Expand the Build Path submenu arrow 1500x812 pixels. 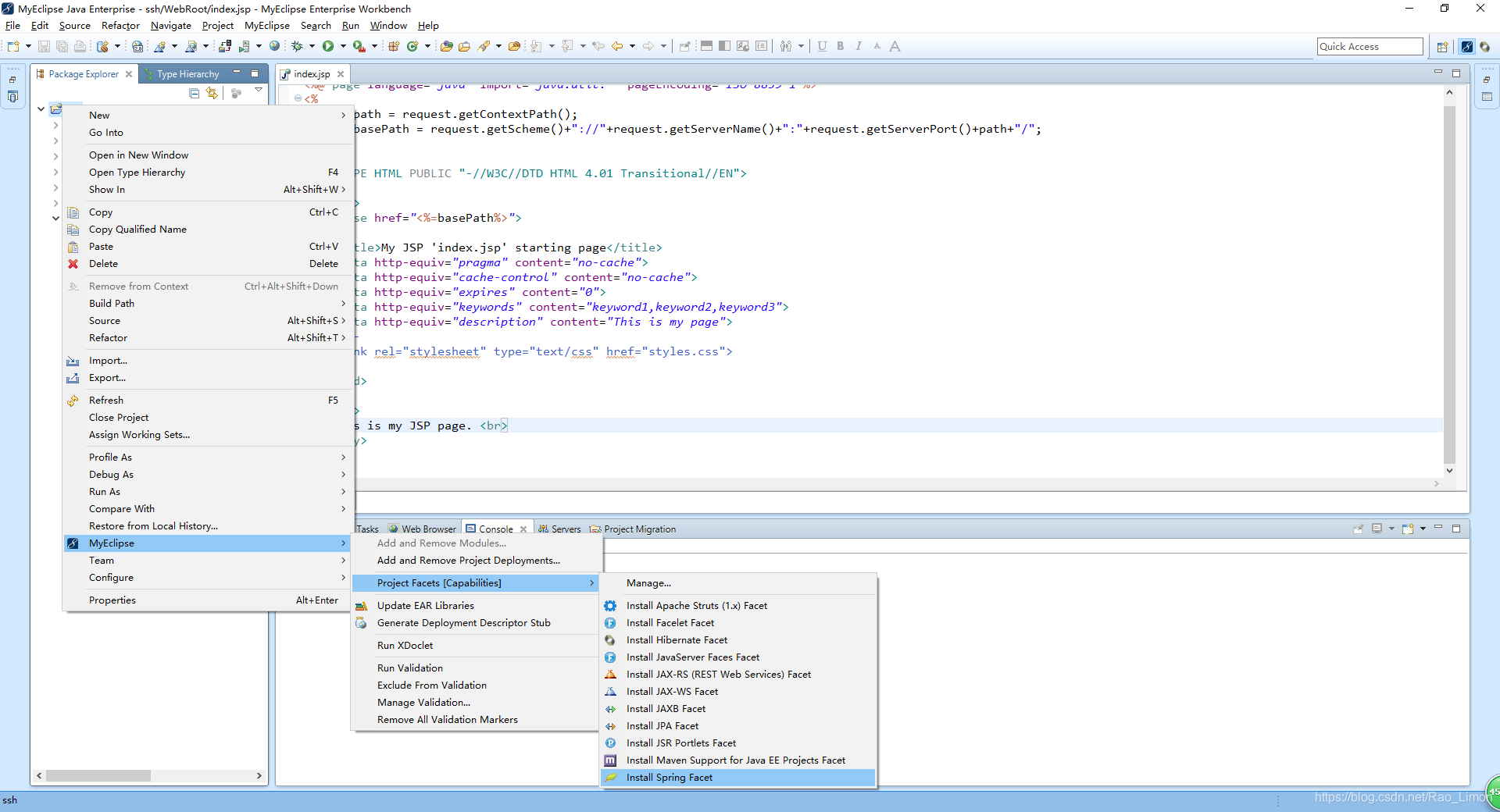[x=343, y=303]
